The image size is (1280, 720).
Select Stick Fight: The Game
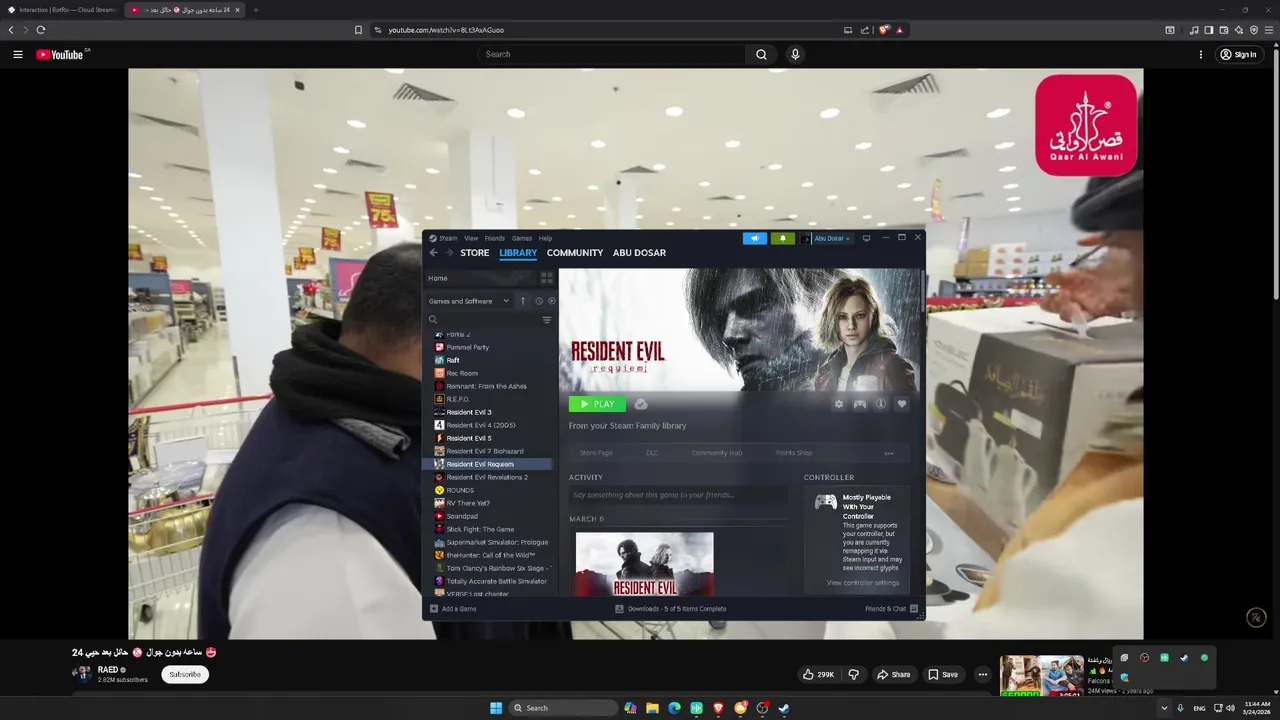480,529
